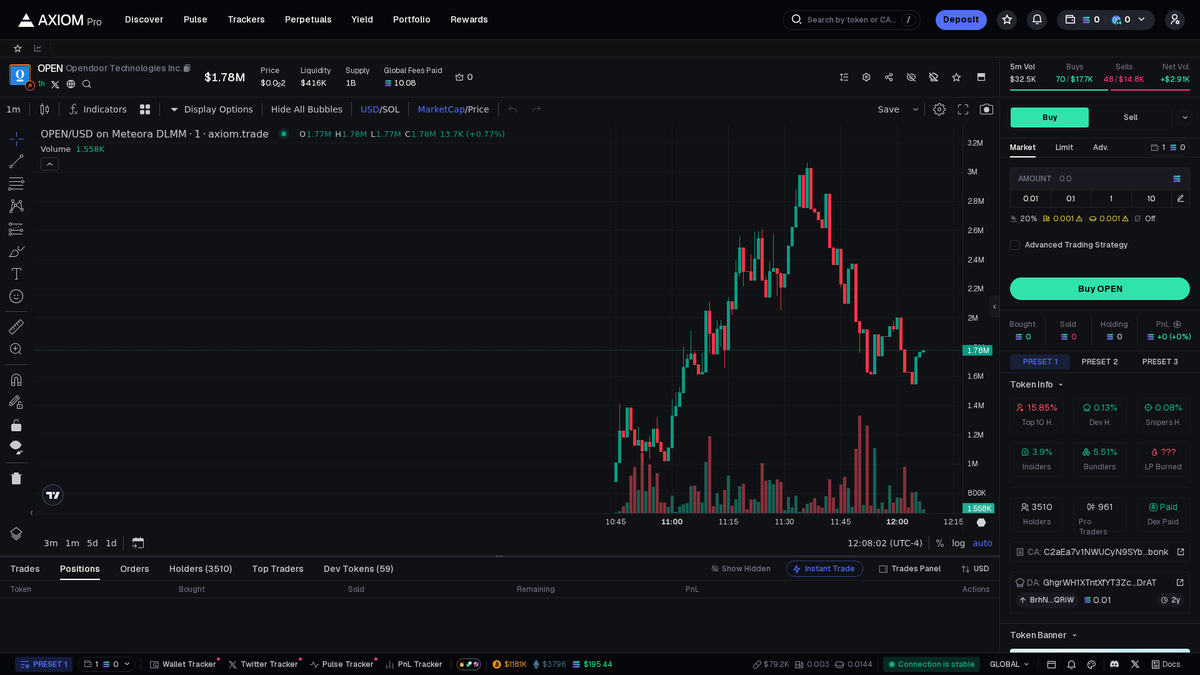
Task: Open the token's X (Twitter) link
Action: coord(55,84)
